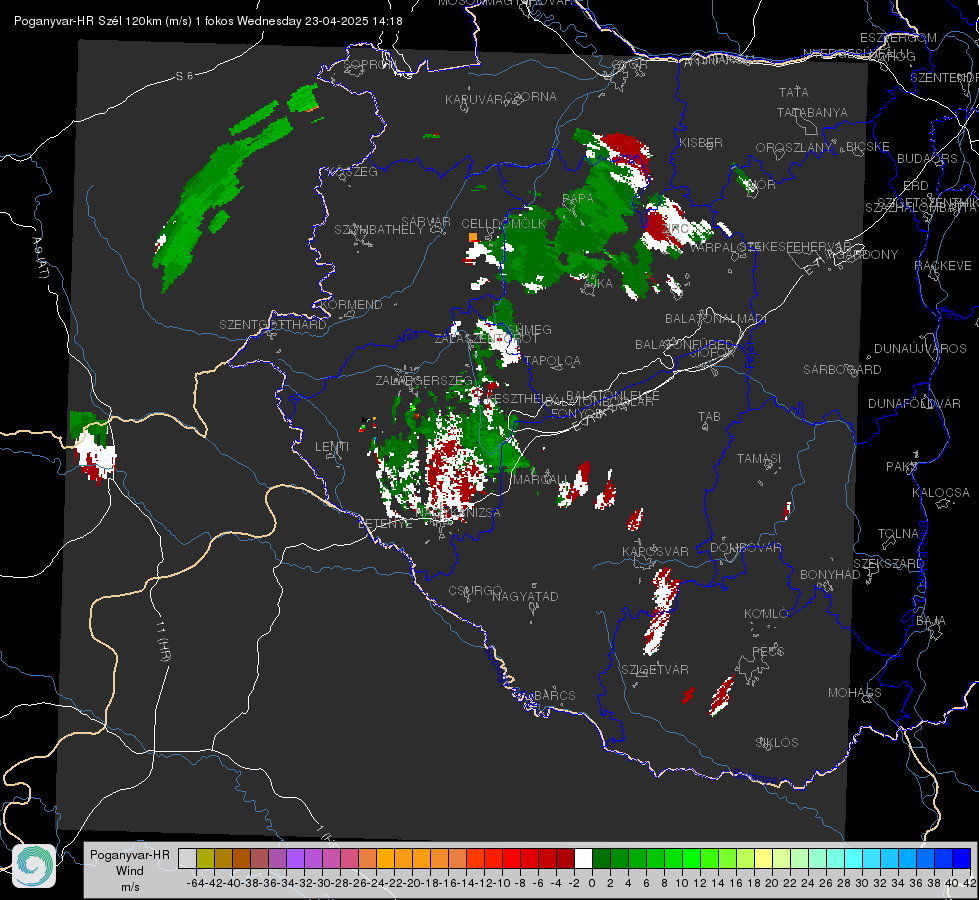The image size is (979, 900).
Task: Pick the dark blue swatch between 40 and 42
Action: click(962, 858)
